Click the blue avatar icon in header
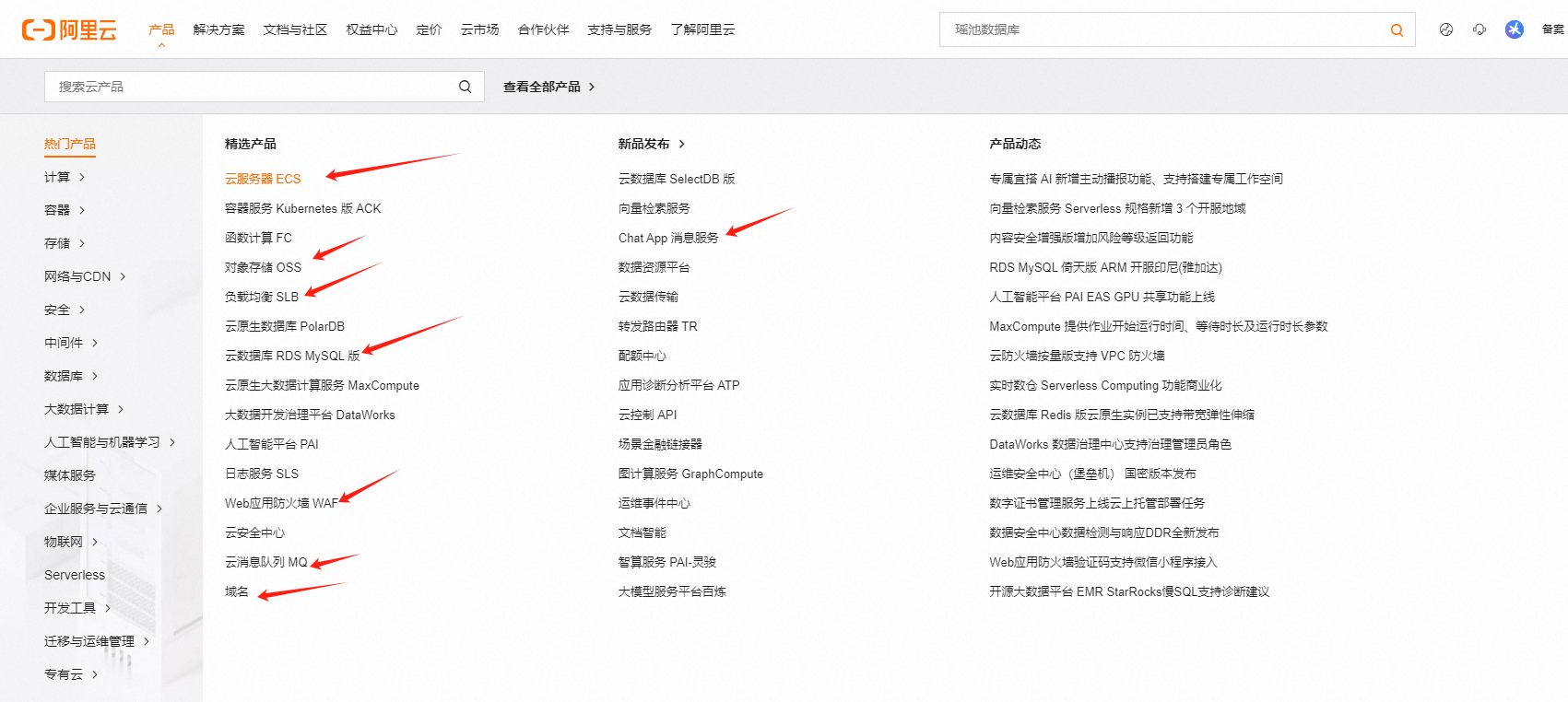 [1515, 29]
